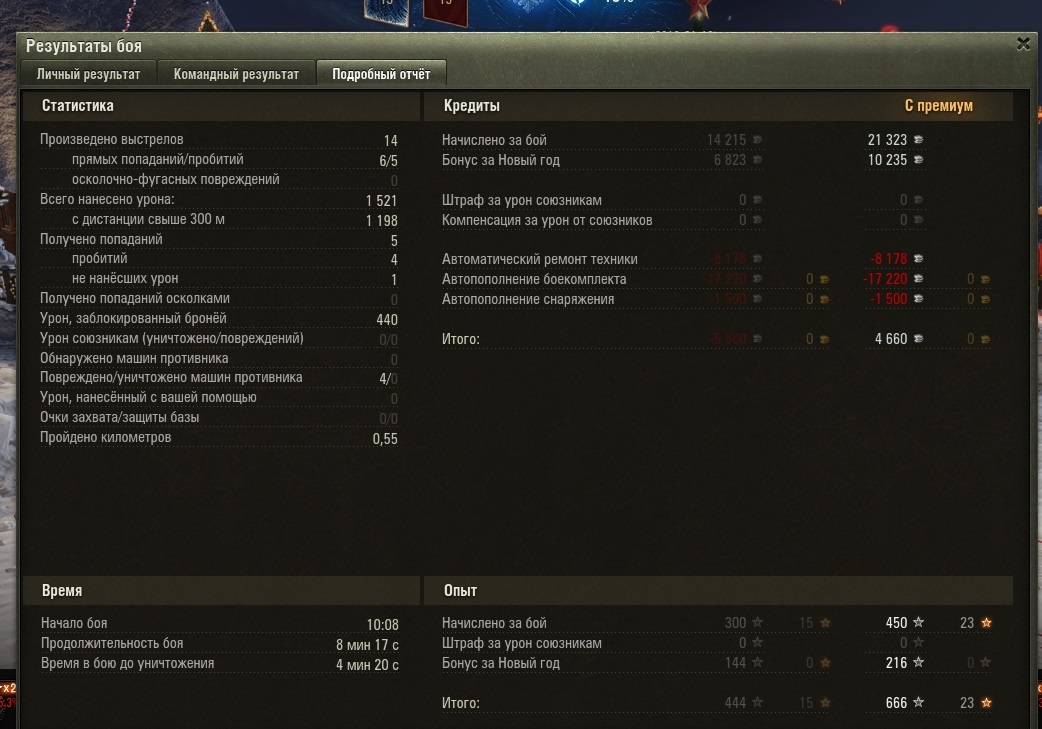This screenshot has width=1042, height=729.
Task: Close the Результаты боя window
Action: pyautogui.click(x=1023, y=45)
